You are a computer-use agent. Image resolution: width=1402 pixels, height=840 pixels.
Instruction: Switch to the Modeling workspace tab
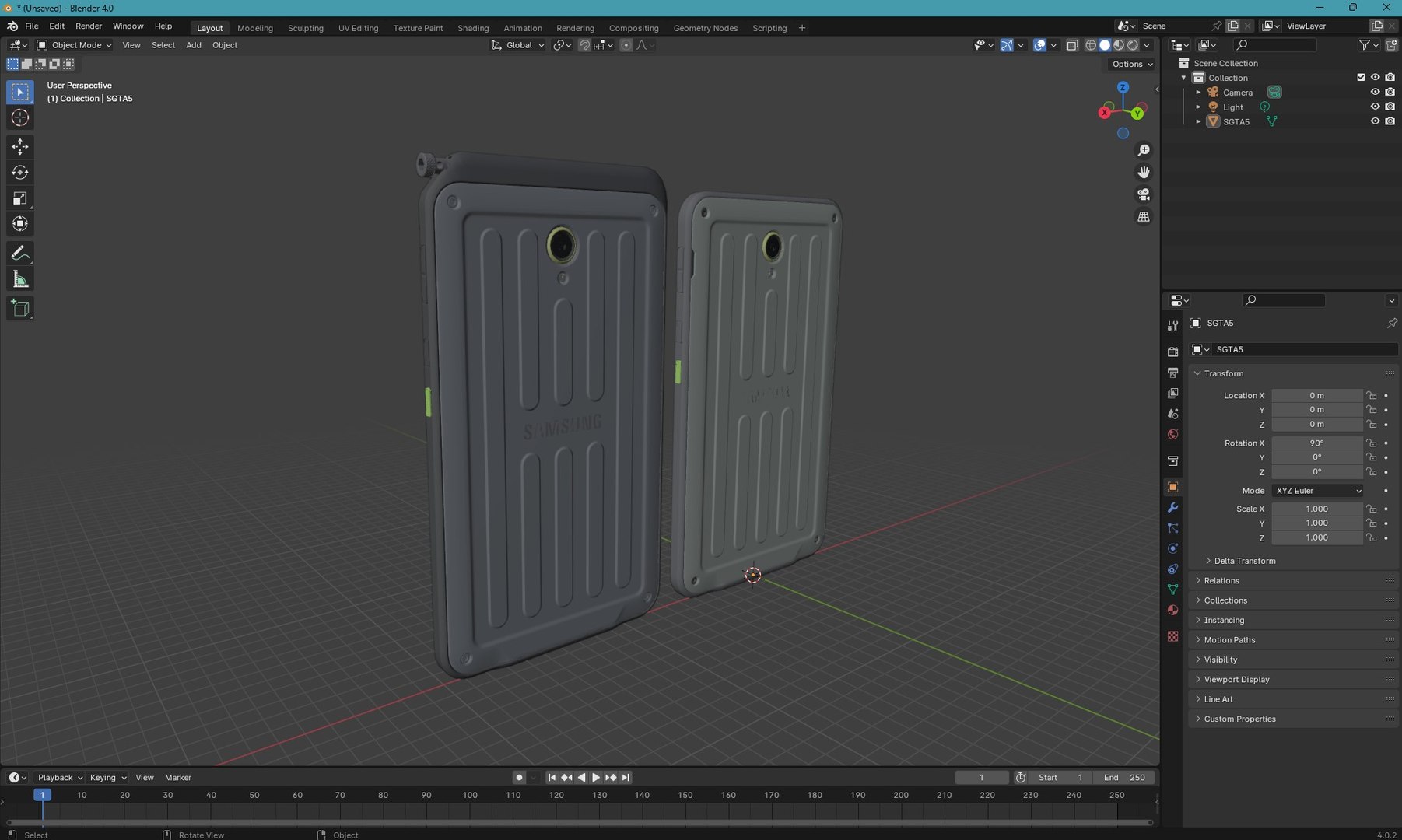coord(255,28)
